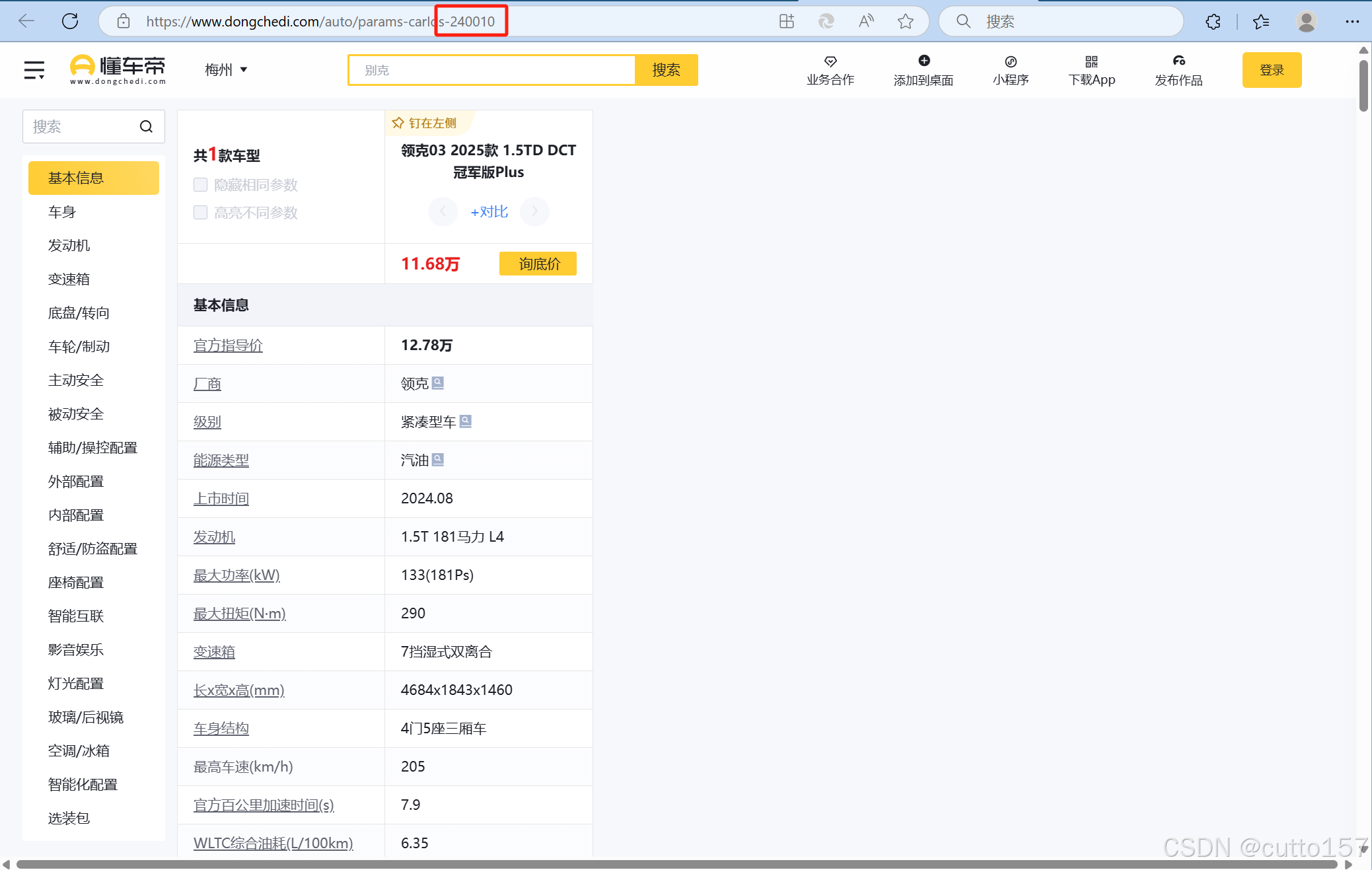Click the browser refresh icon
This screenshot has width=1372, height=870.
tap(70, 21)
